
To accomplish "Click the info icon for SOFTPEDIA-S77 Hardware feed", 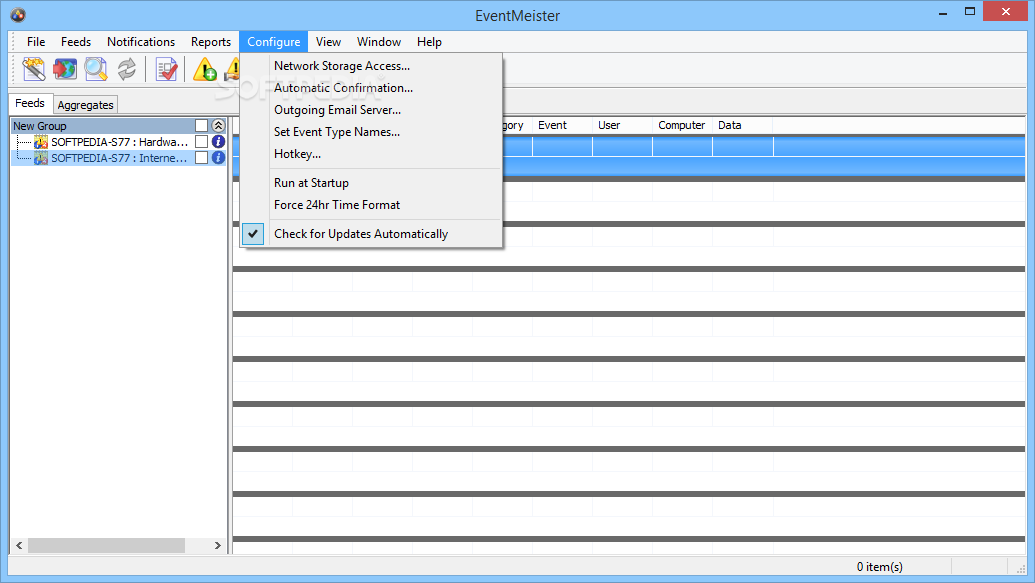I will (x=218, y=142).
